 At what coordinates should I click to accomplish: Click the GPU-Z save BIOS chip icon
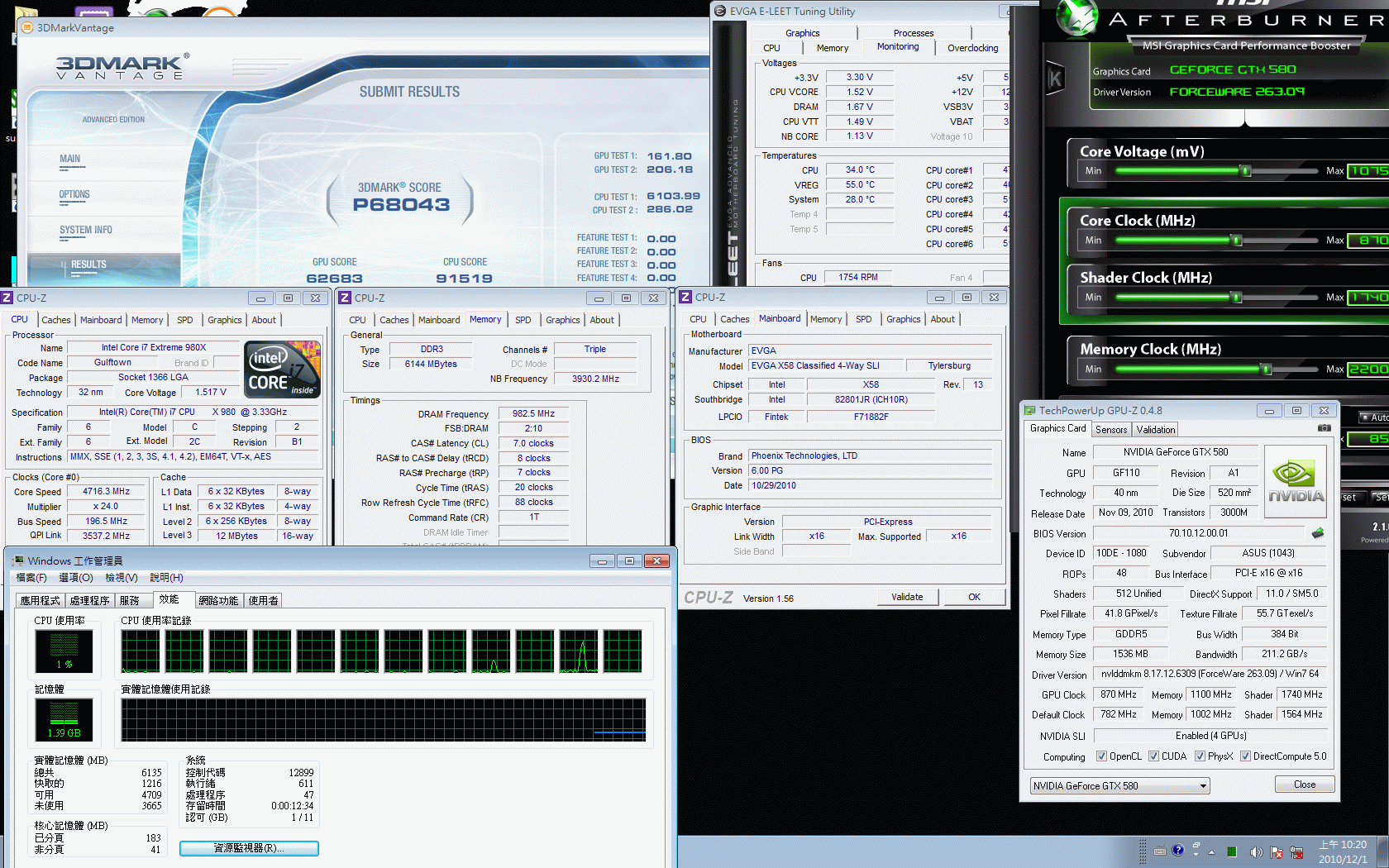pyautogui.click(x=1318, y=533)
